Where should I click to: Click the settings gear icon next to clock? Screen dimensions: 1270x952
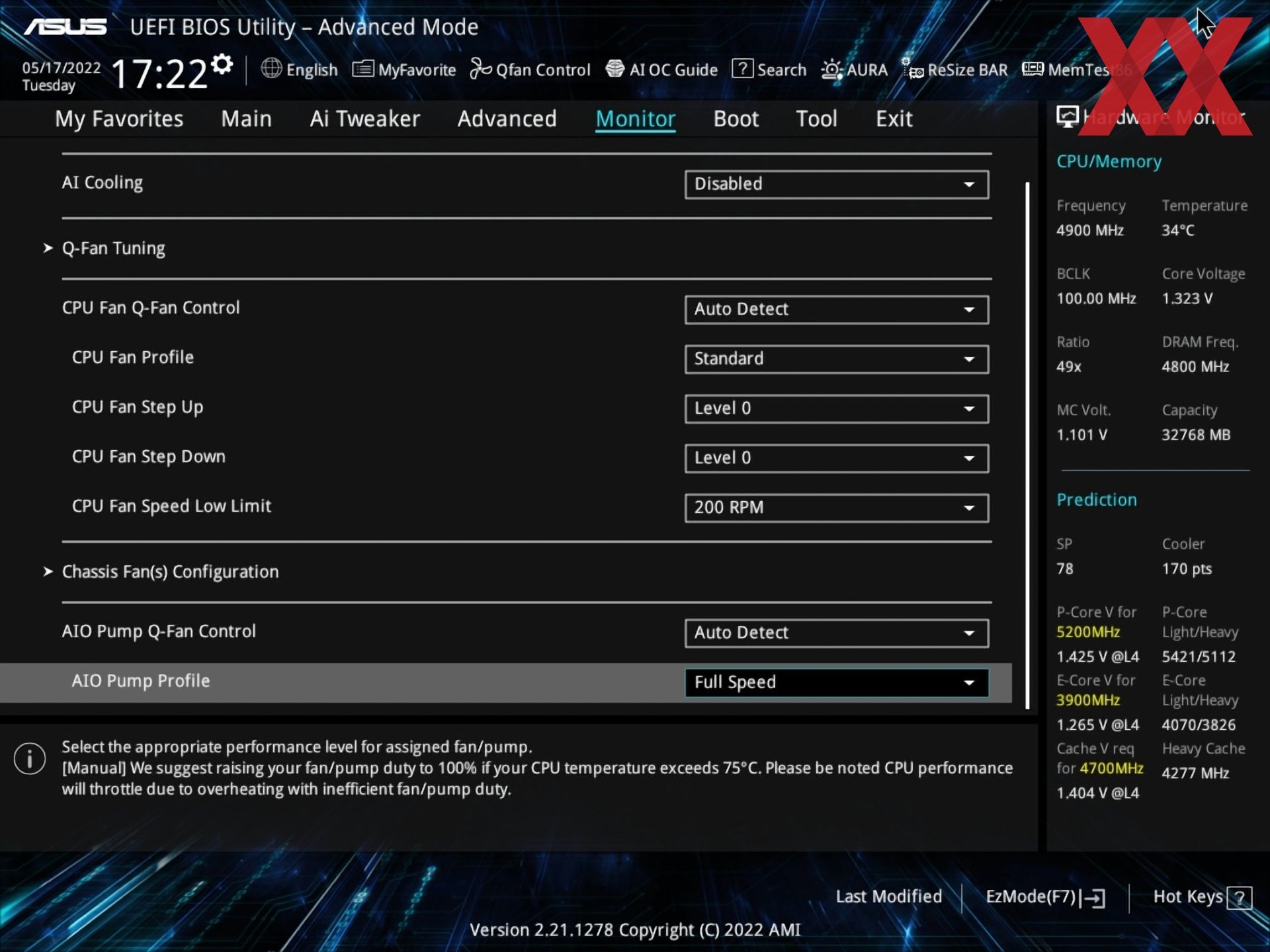click(222, 64)
